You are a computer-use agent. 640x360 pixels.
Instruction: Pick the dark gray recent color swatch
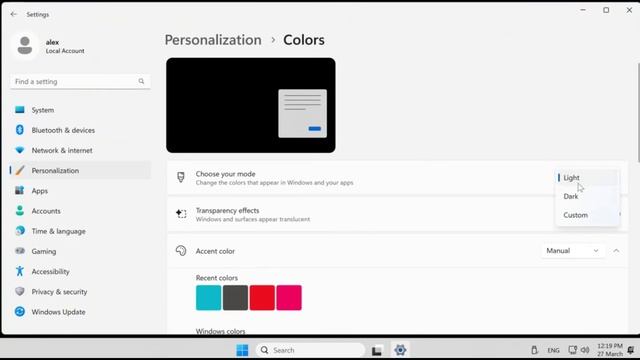click(235, 298)
